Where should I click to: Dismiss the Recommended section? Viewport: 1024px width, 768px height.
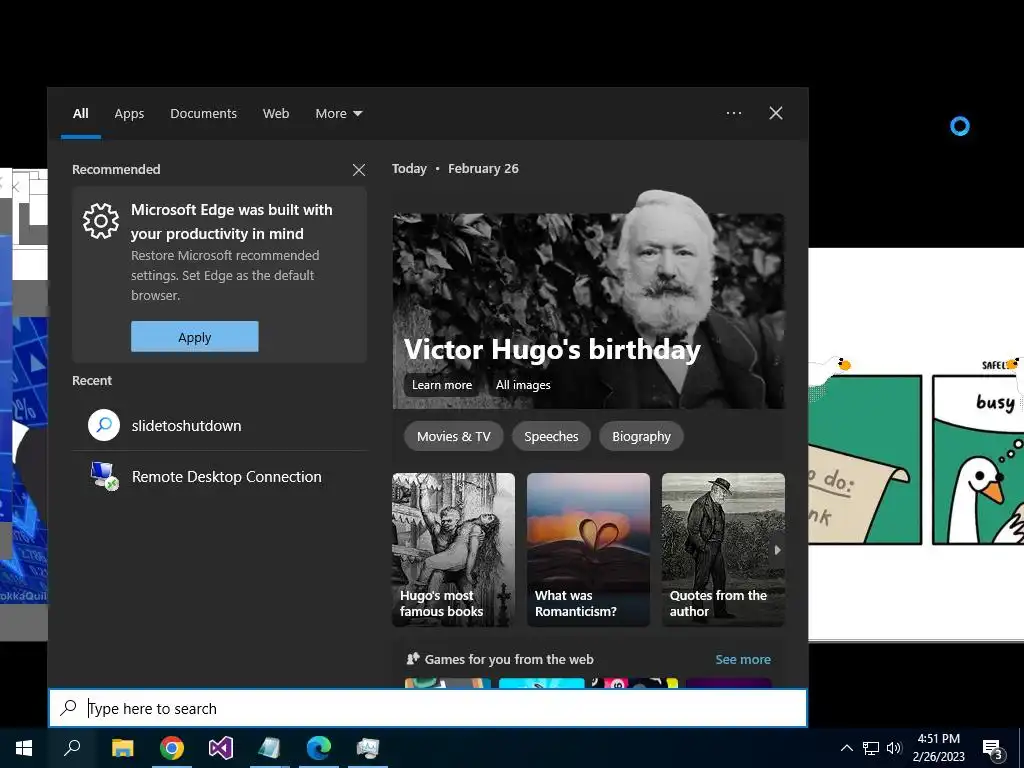point(359,170)
